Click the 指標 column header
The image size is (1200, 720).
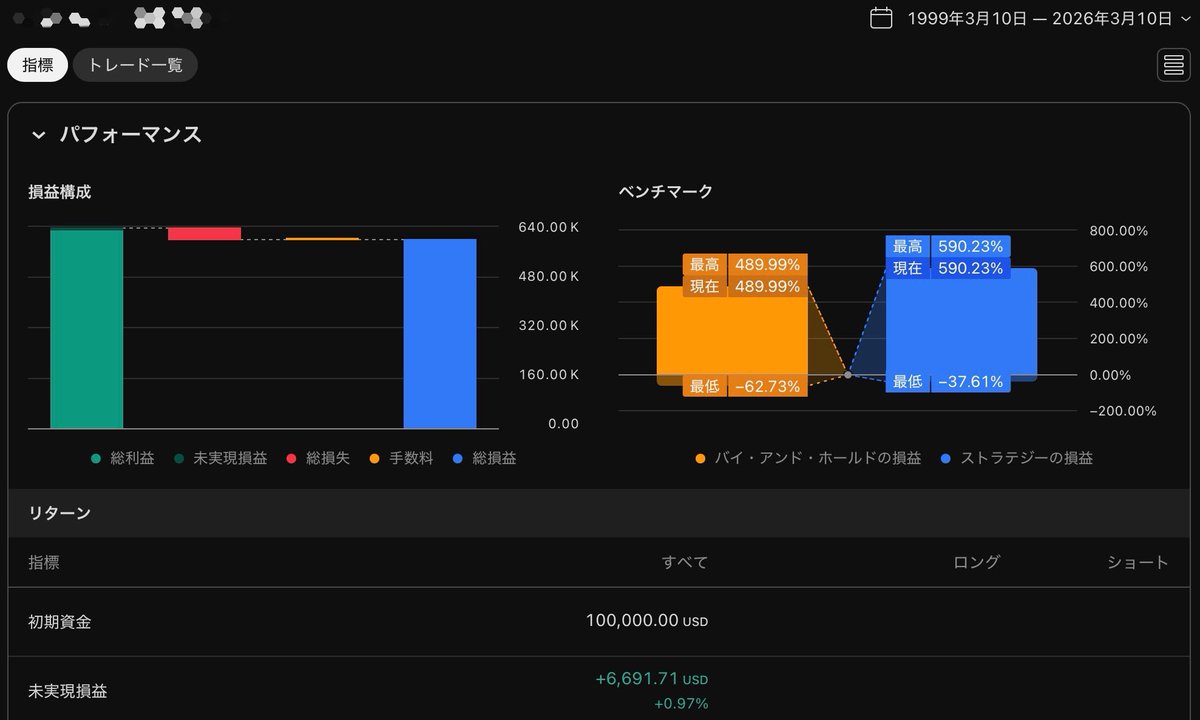coord(44,563)
